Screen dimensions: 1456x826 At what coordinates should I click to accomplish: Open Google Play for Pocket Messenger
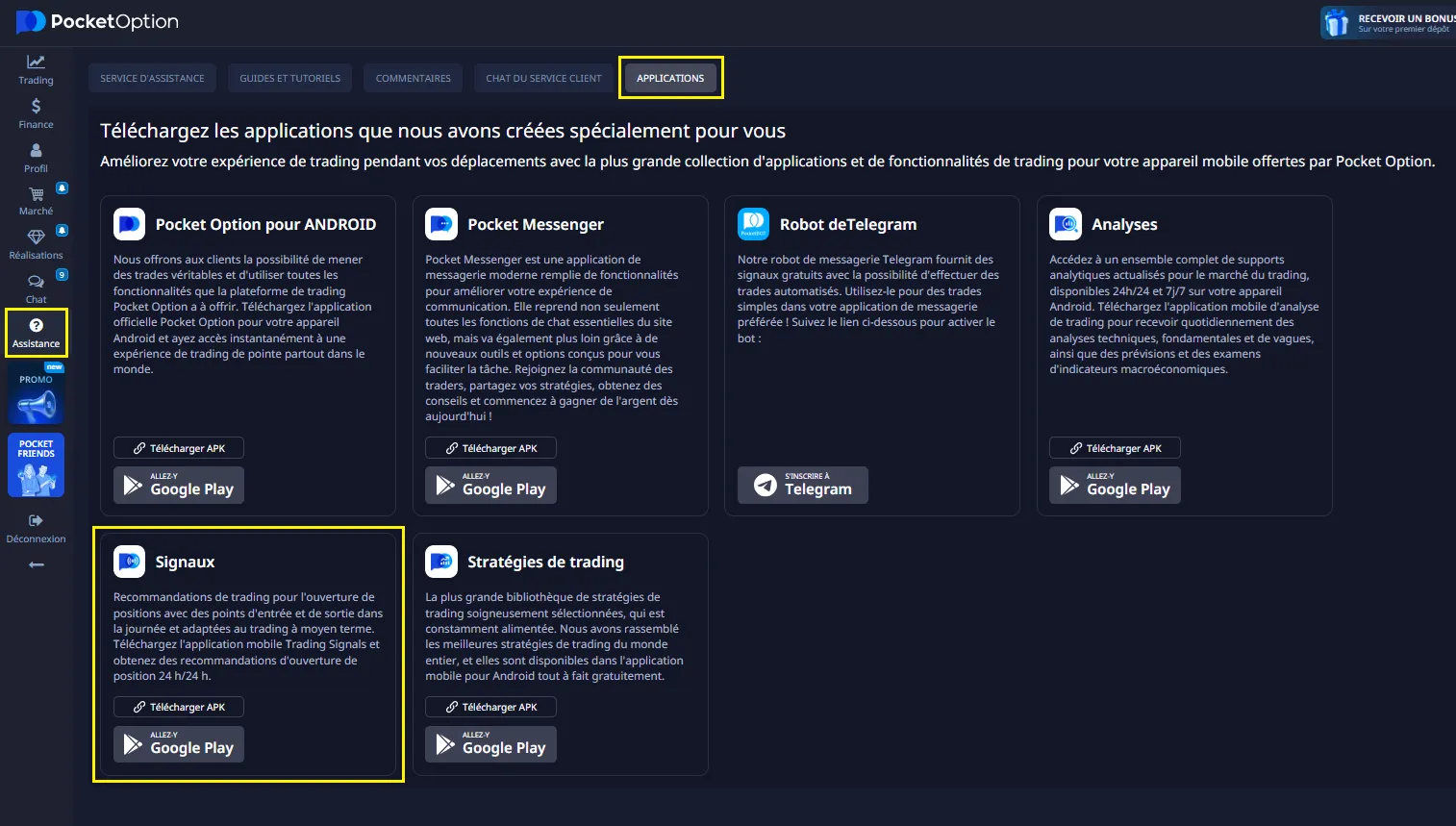point(490,485)
